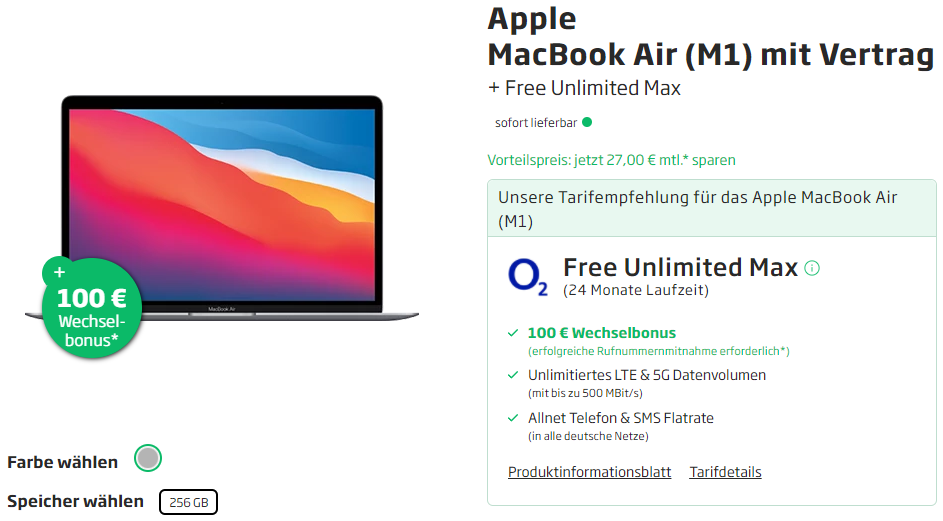Click the info icon beside Free Unlimited Max

click(812, 268)
